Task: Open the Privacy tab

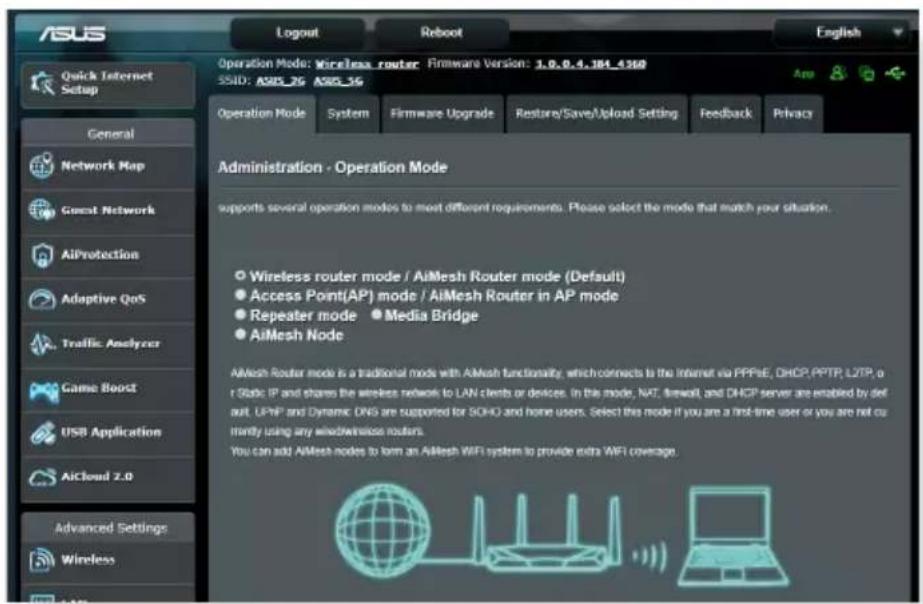Action: (793, 114)
